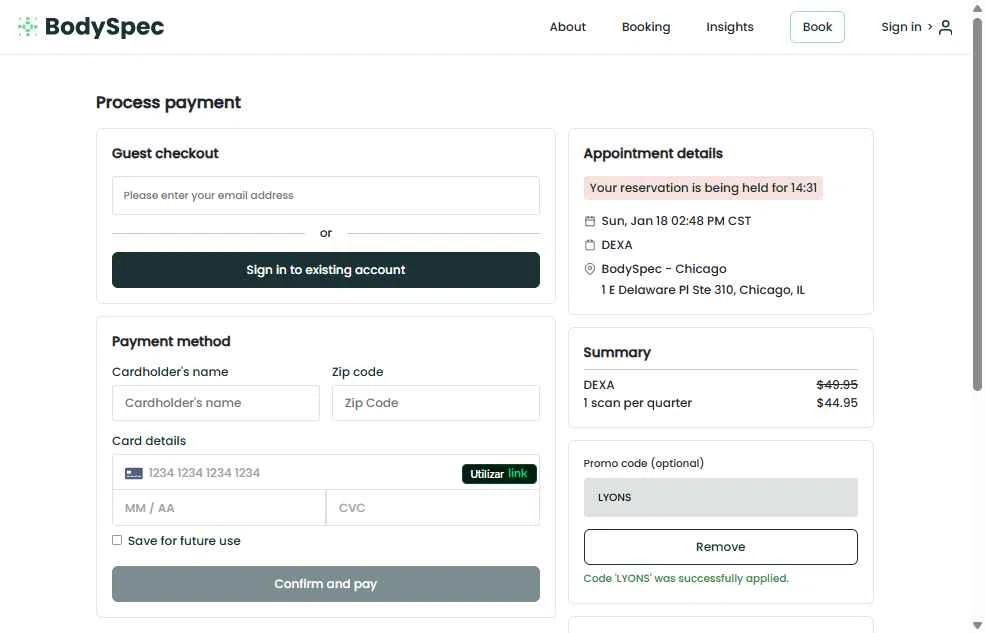Focus the CVC field
The image size is (985, 633).
433,508
